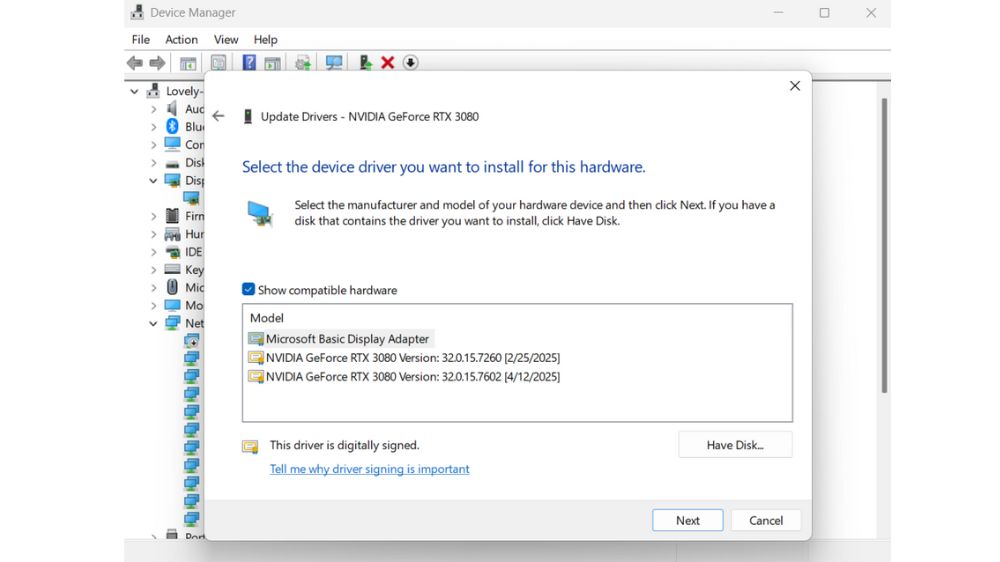Open the Action menu
This screenshot has width=1000, height=562.
coord(181,40)
